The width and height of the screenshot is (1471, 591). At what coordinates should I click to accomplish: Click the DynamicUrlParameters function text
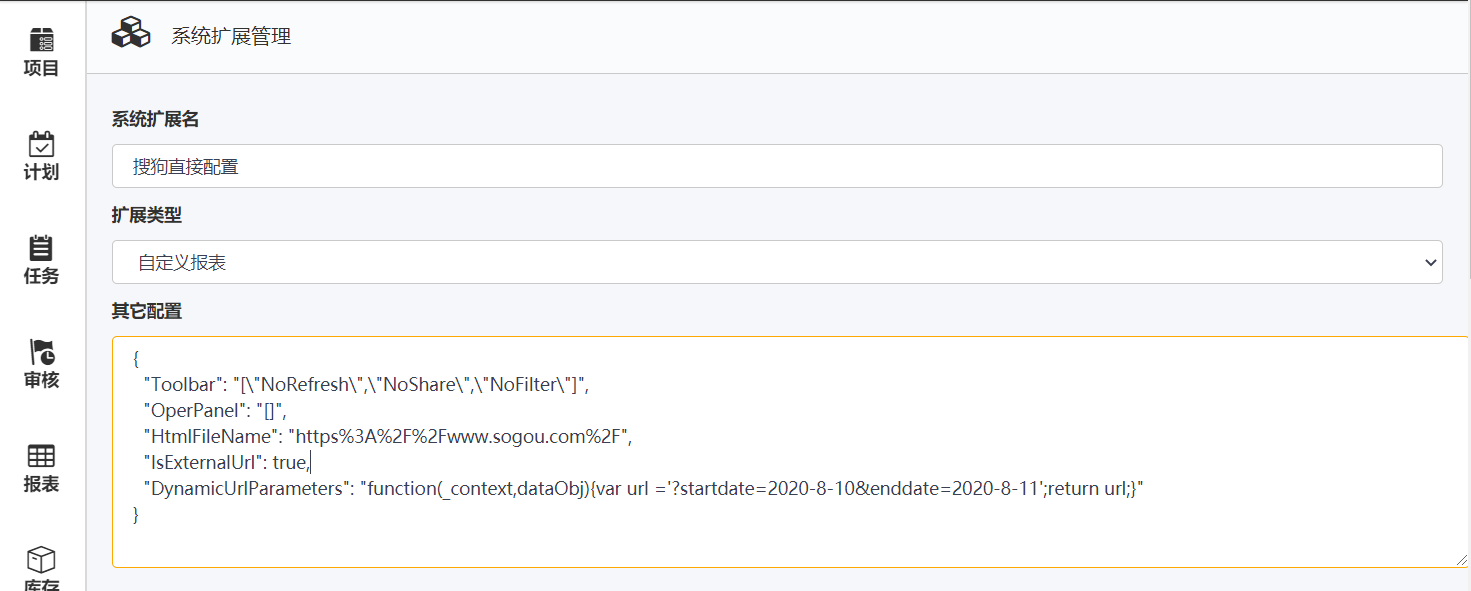pos(750,489)
